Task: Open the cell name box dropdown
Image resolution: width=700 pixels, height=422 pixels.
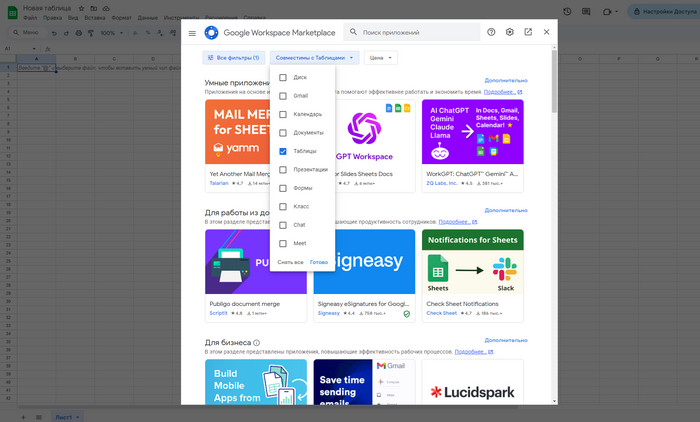Action: 34,49
